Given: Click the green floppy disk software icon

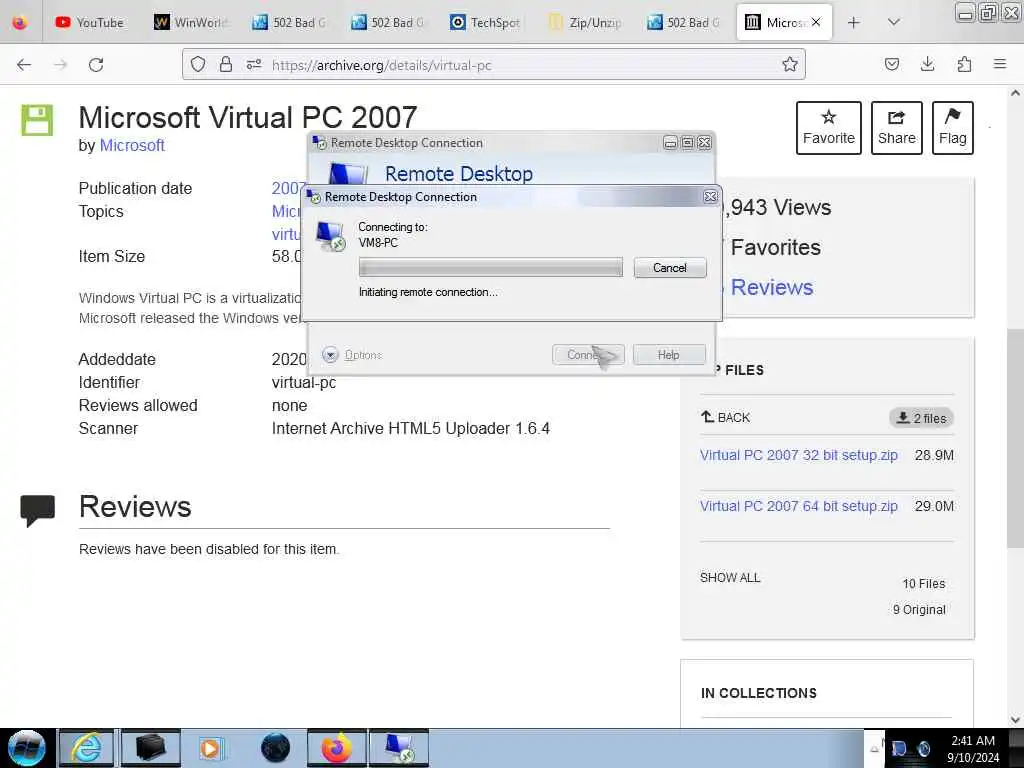Looking at the screenshot, I should [37, 120].
